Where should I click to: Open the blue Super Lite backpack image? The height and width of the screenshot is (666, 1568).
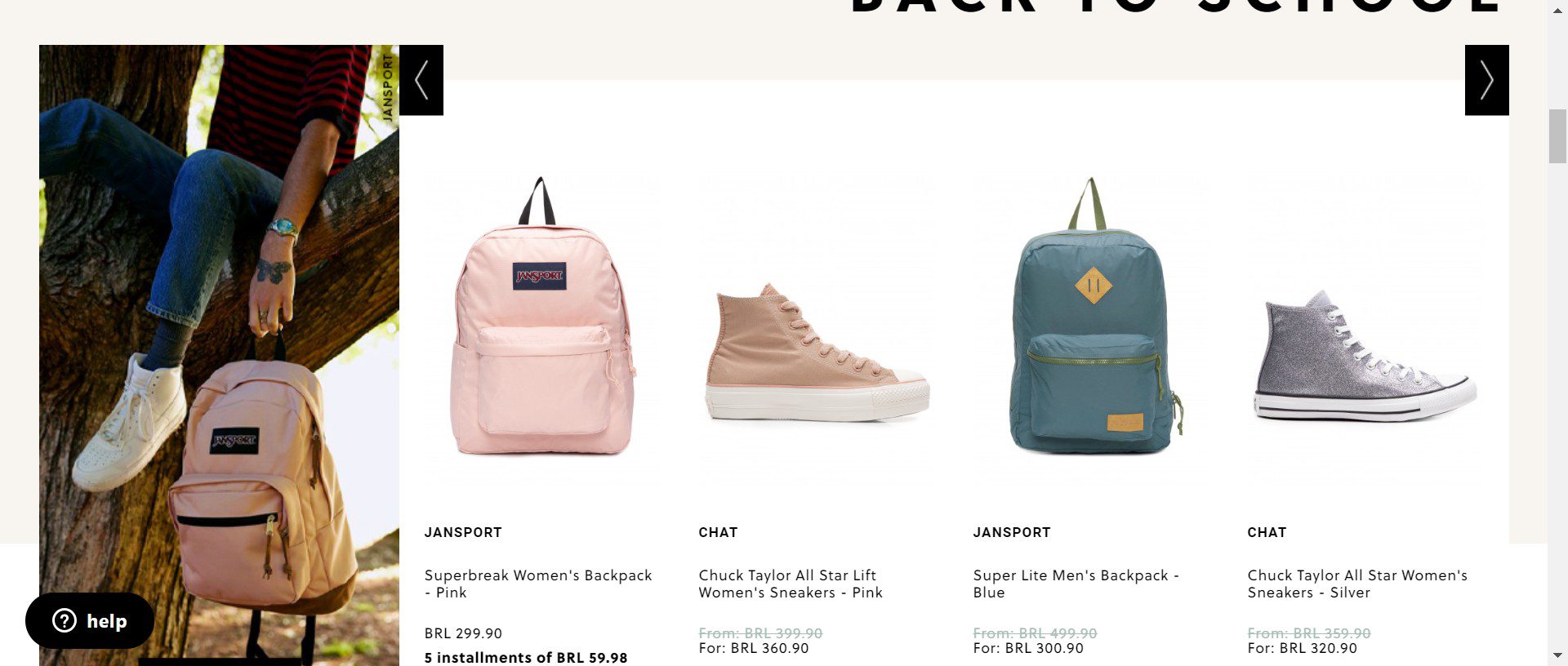point(1091,316)
